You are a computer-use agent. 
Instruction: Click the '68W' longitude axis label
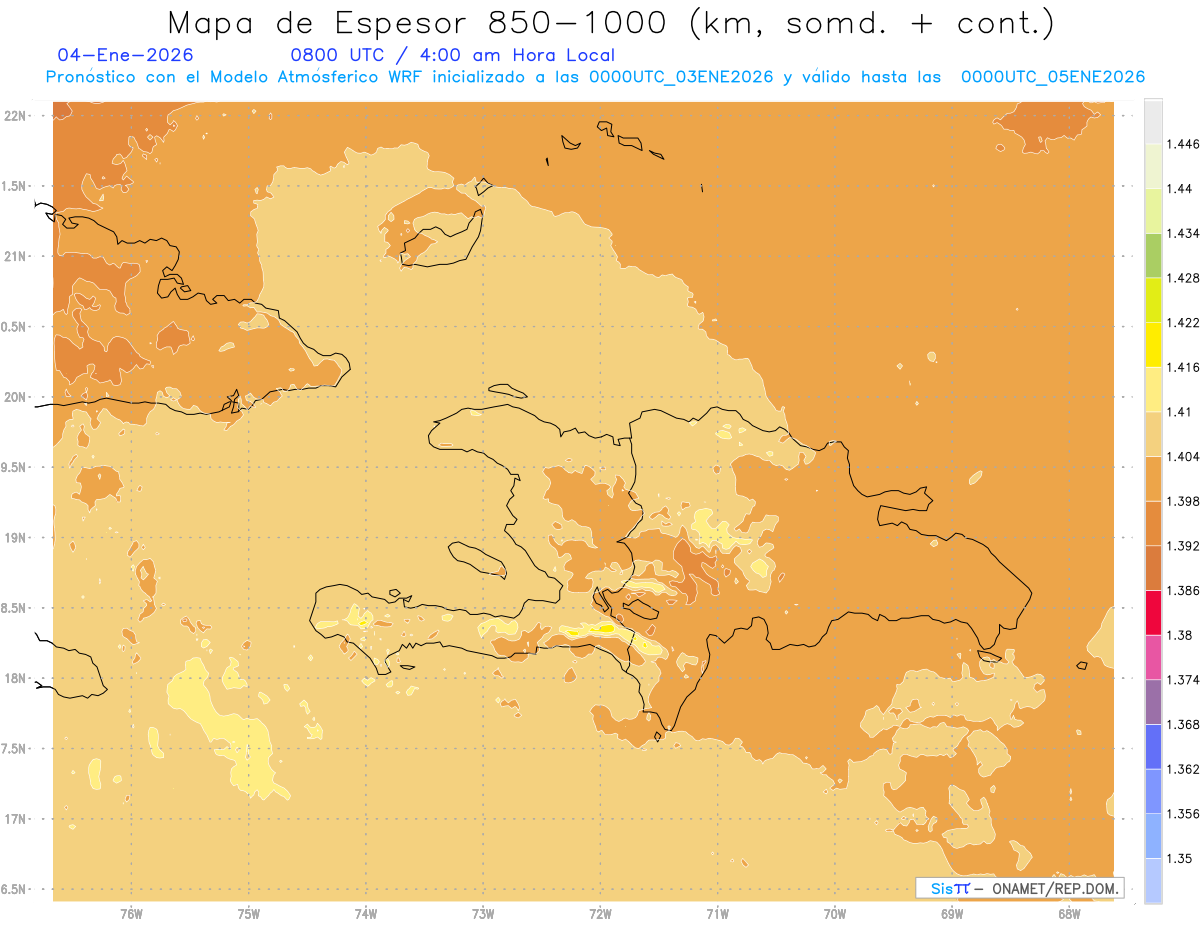click(1069, 913)
